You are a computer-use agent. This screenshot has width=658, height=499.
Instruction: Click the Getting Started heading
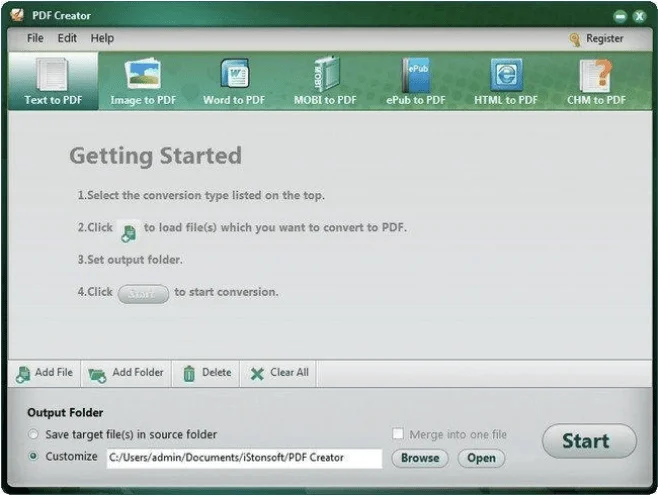pos(155,156)
